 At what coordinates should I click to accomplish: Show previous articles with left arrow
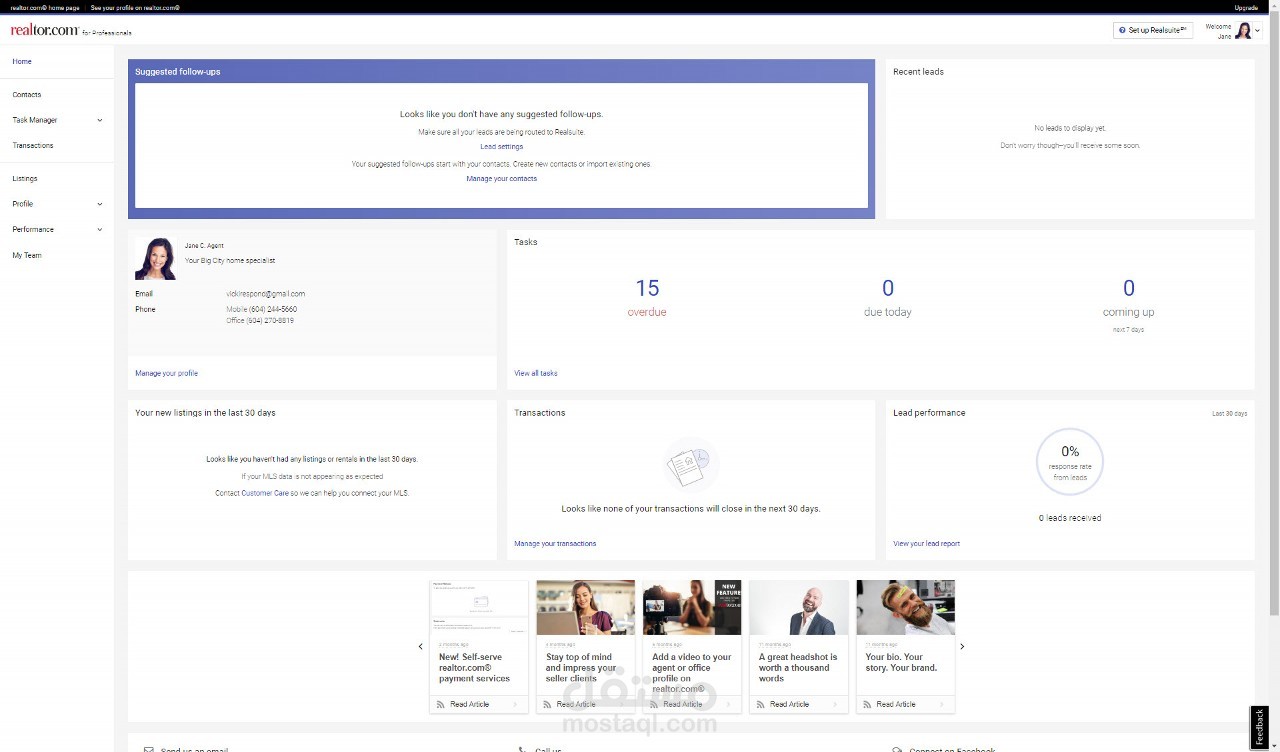point(421,646)
